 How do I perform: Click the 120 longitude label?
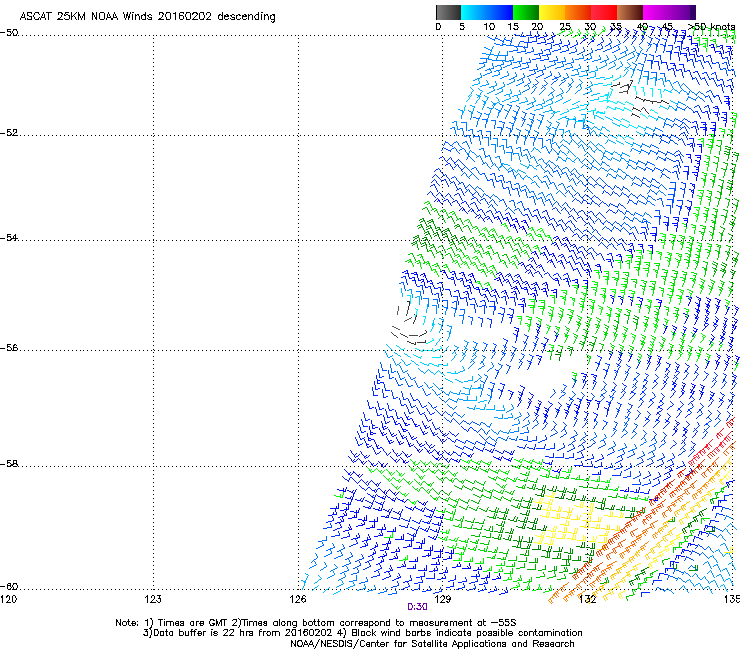8,599
